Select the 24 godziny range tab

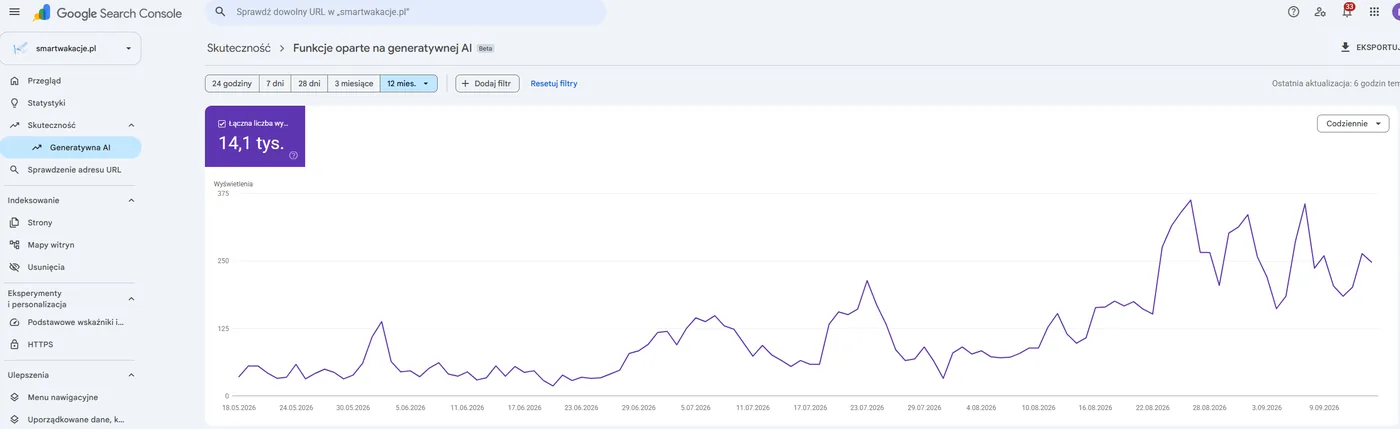point(231,83)
